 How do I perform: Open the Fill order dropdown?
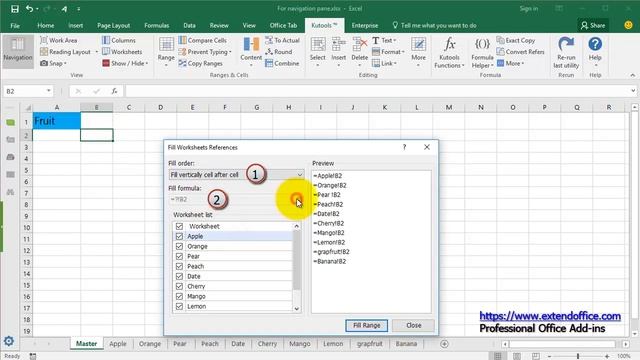click(236, 175)
